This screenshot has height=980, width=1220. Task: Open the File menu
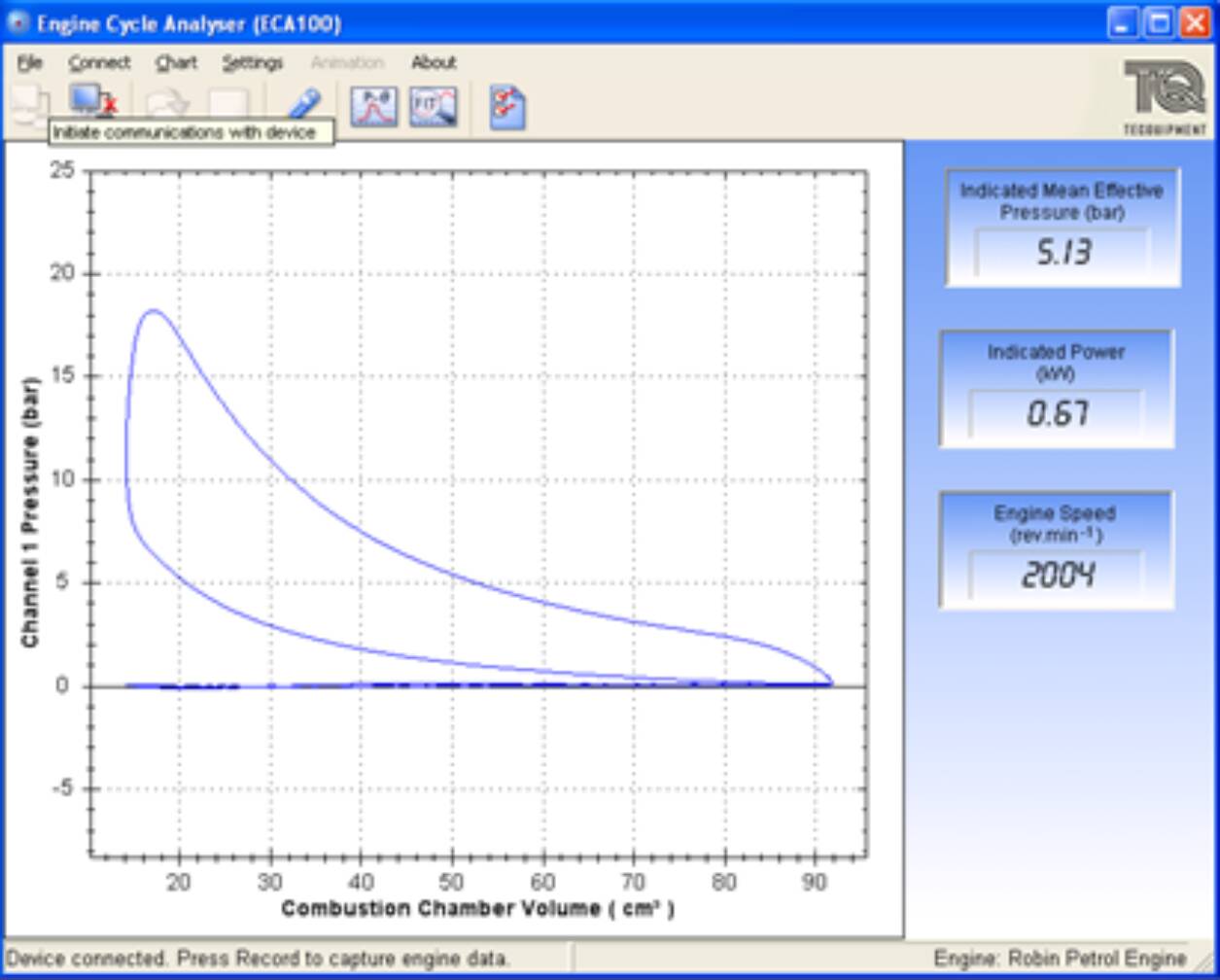coord(30,62)
